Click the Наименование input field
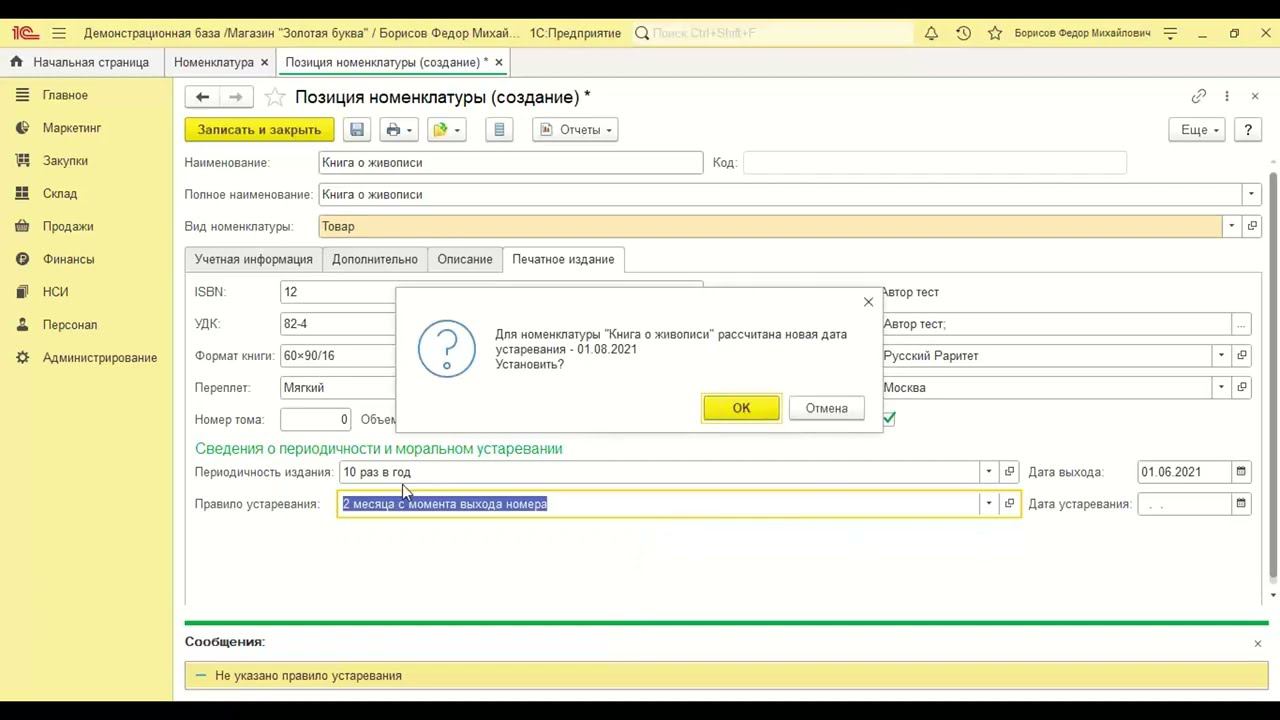 [511, 163]
